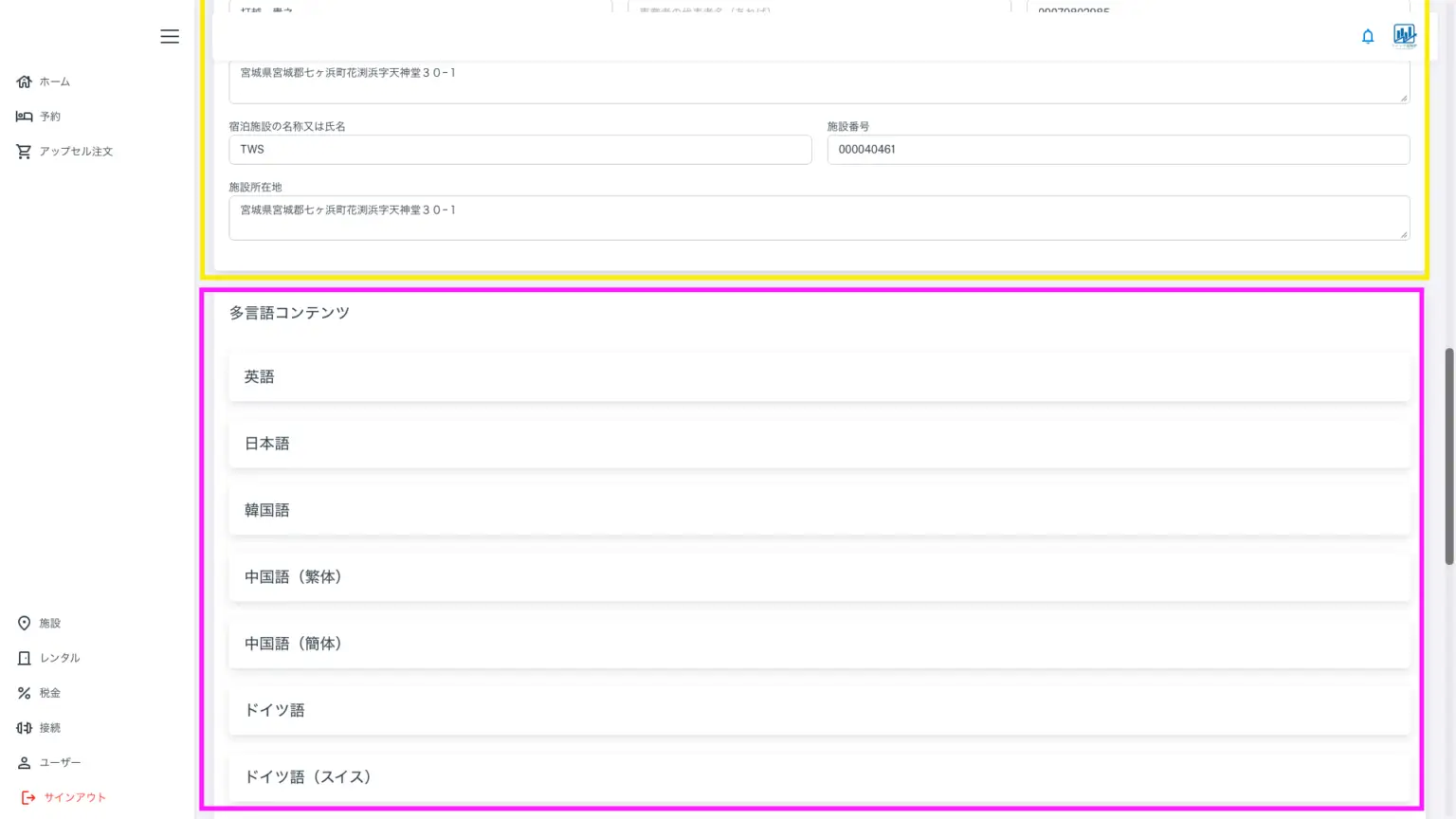Expand the 中国語（繁体） panel

pyautogui.click(x=819, y=576)
